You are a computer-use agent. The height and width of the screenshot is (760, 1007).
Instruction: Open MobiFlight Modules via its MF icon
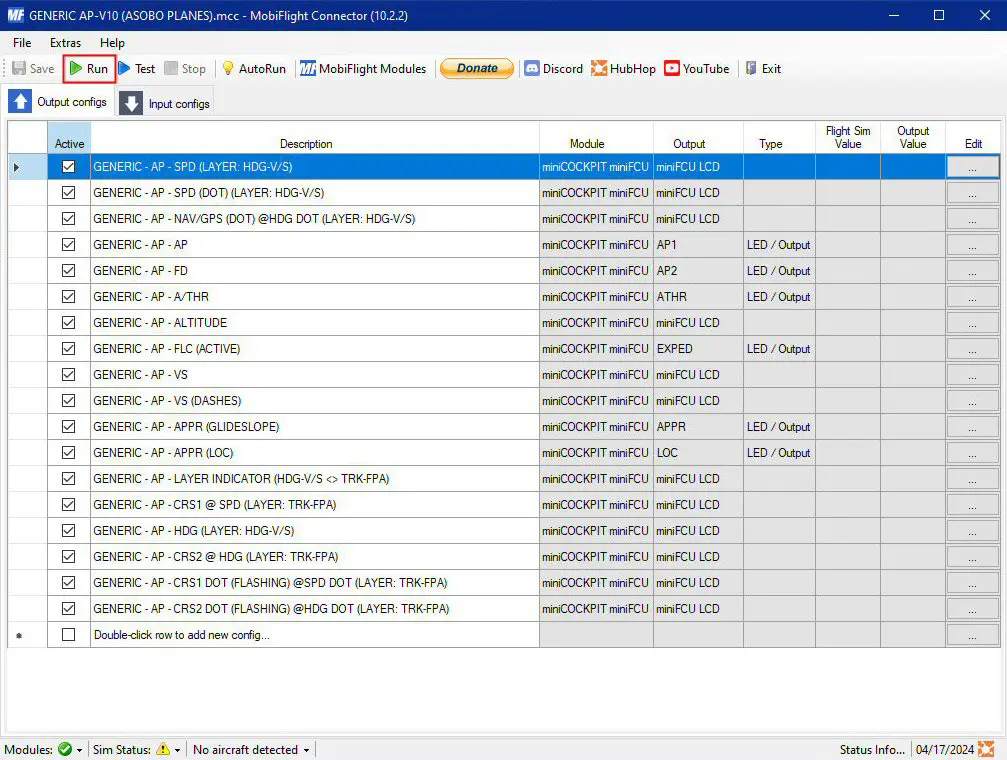click(308, 68)
